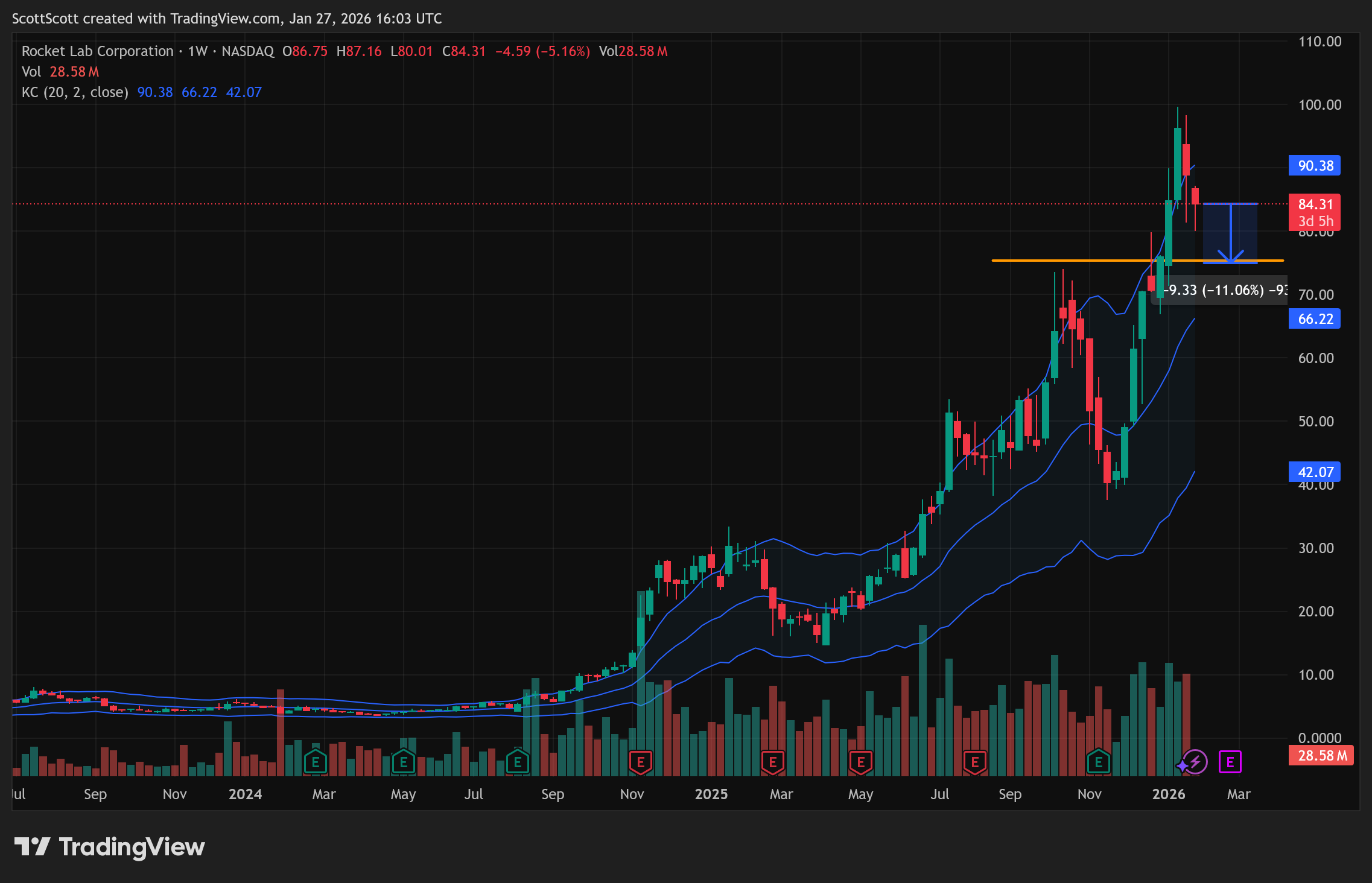Click the KC (20, 2, close) indicator legend
Viewport: 1372px width, 883px height.
pyautogui.click(x=75, y=92)
